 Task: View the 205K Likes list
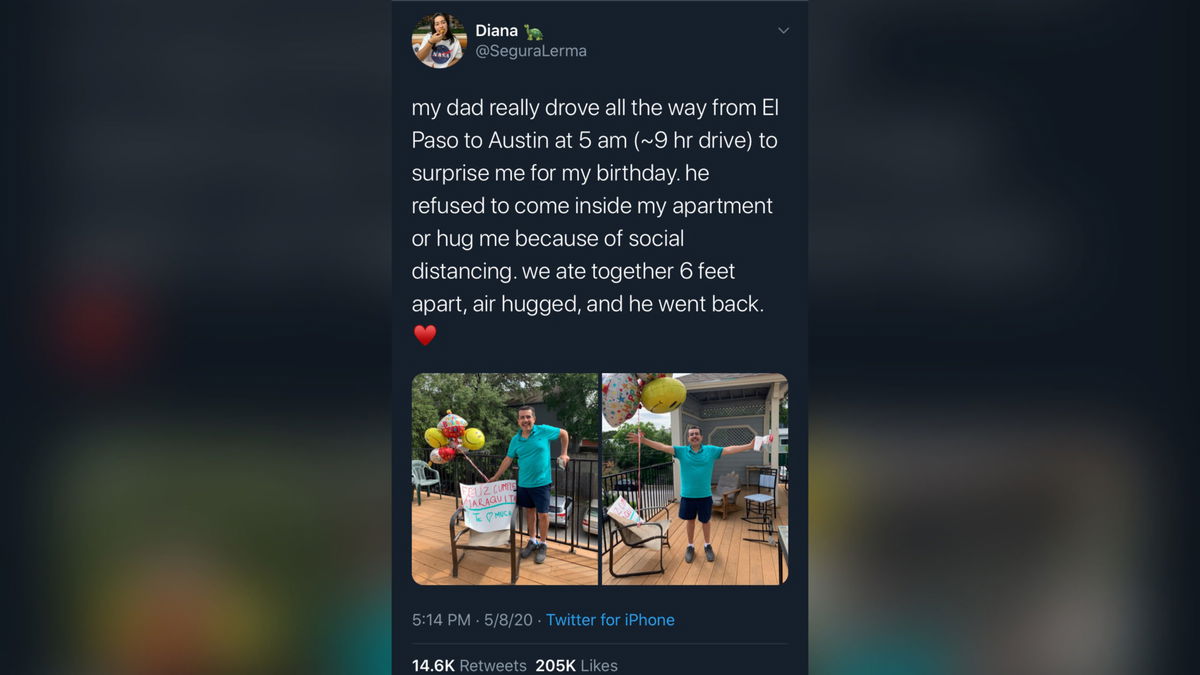[x=577, y=665]
